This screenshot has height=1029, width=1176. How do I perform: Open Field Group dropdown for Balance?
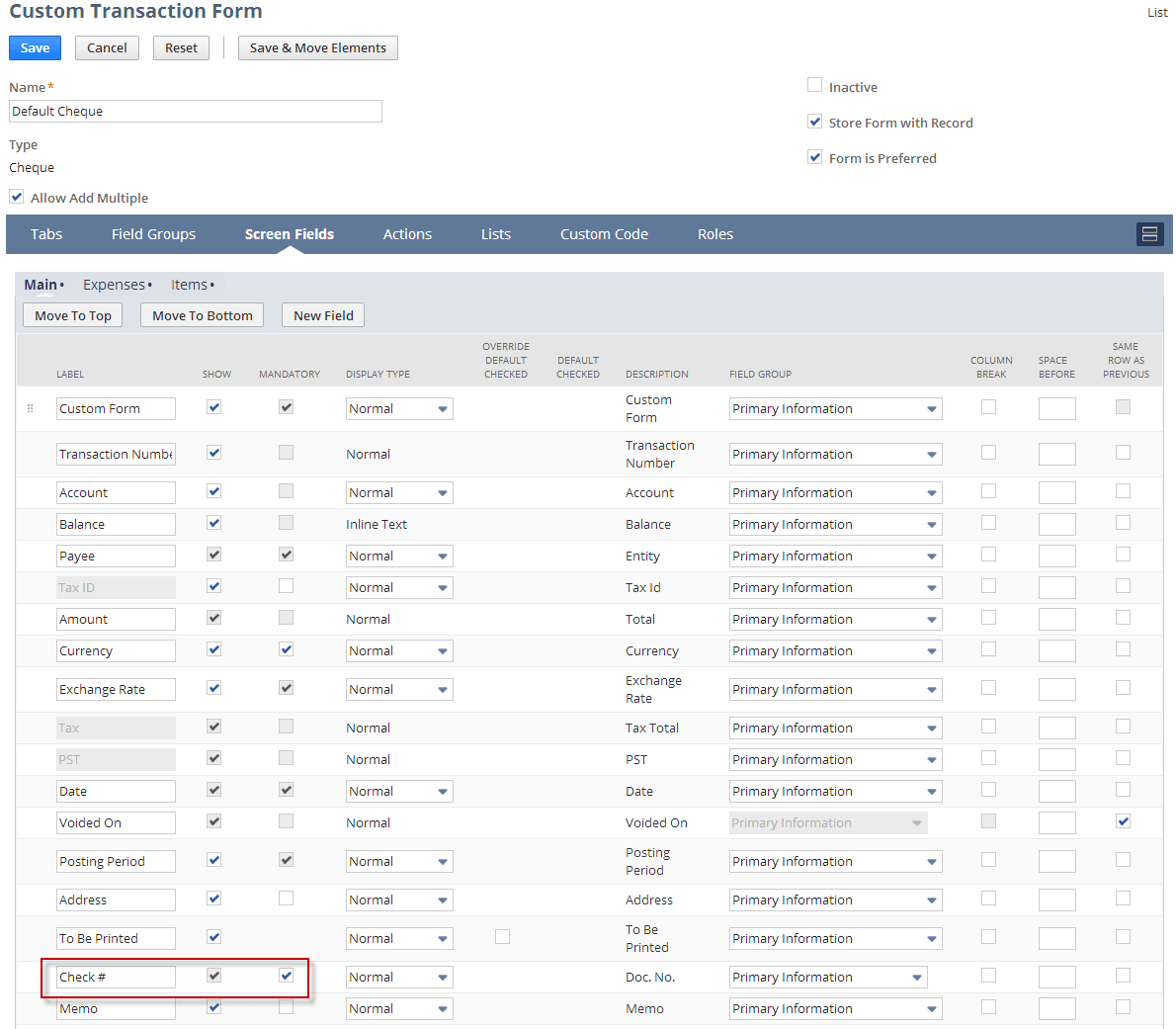click(x=835, y=524)
